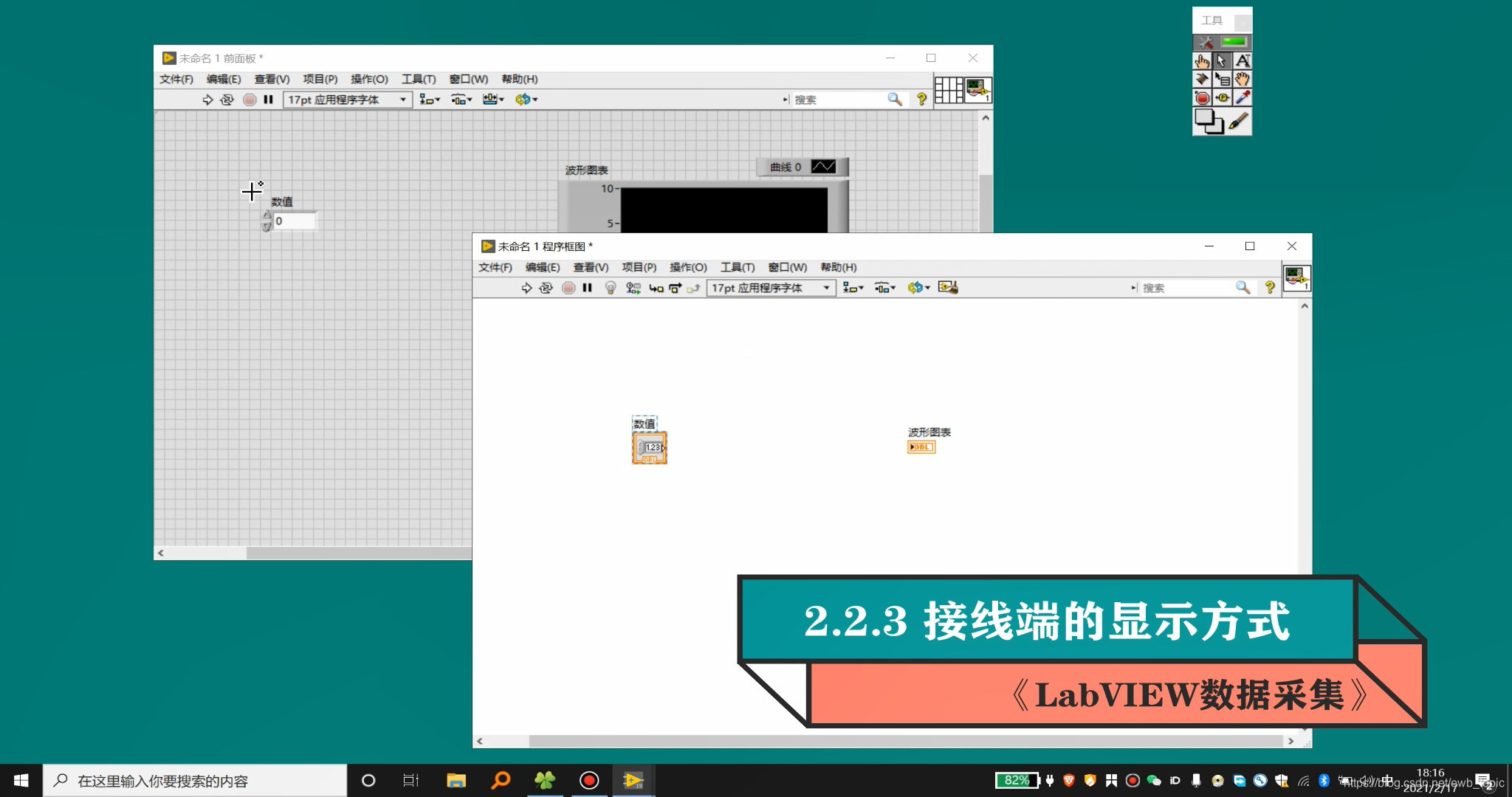Click Step Out button in block diagram toolbar
This screenshot has height=797, width=1512.
click(693, 288)
